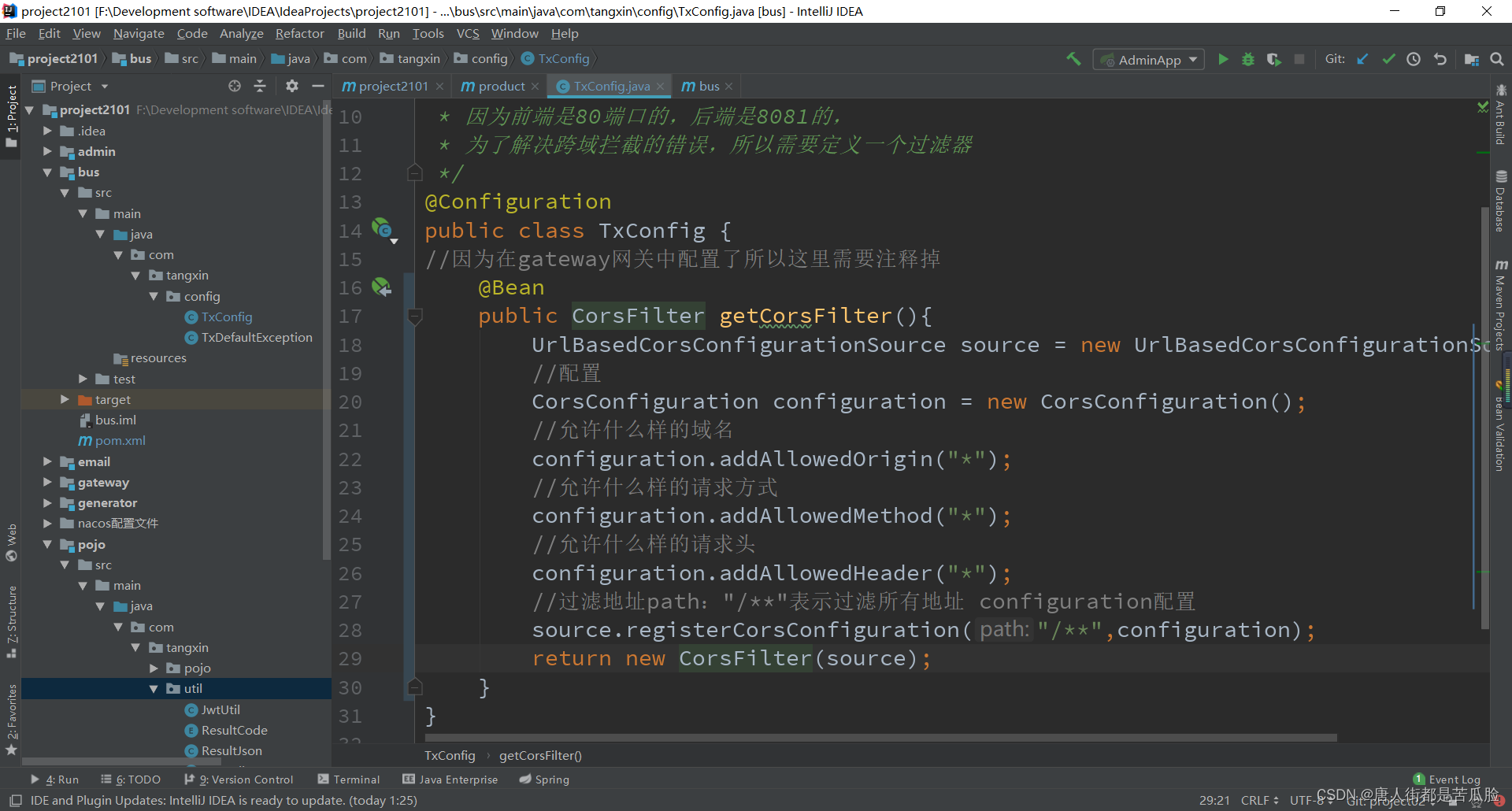1512x811 pixels.
Task: Click the editor horizontal scrollbar
Action: [x=880, y=738]
